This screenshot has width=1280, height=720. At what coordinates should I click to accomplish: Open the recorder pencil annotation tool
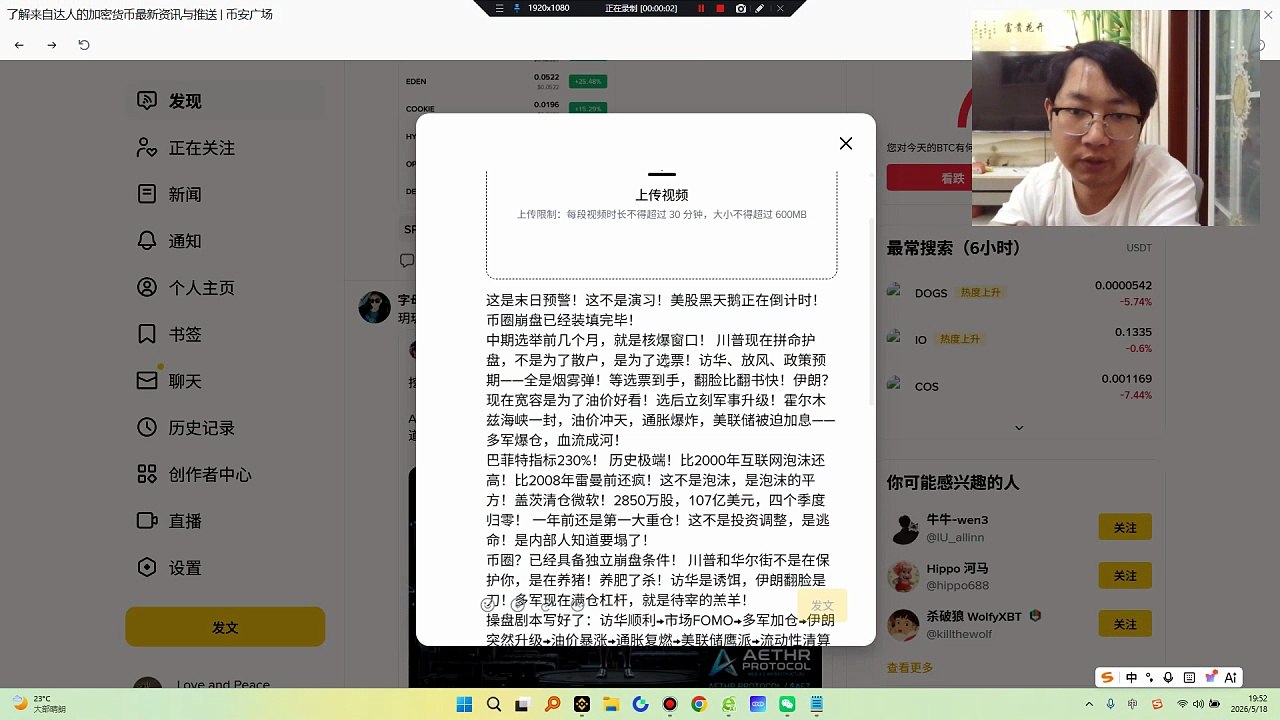760,8
